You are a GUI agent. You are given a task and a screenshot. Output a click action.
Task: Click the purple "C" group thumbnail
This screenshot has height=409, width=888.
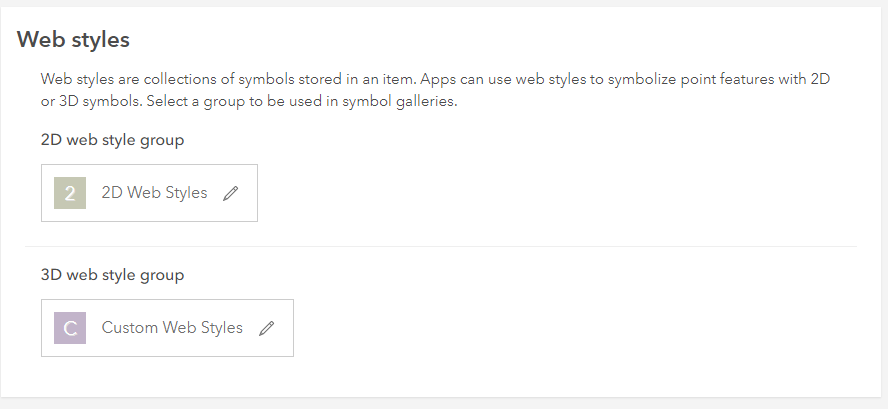coord(70,328)
